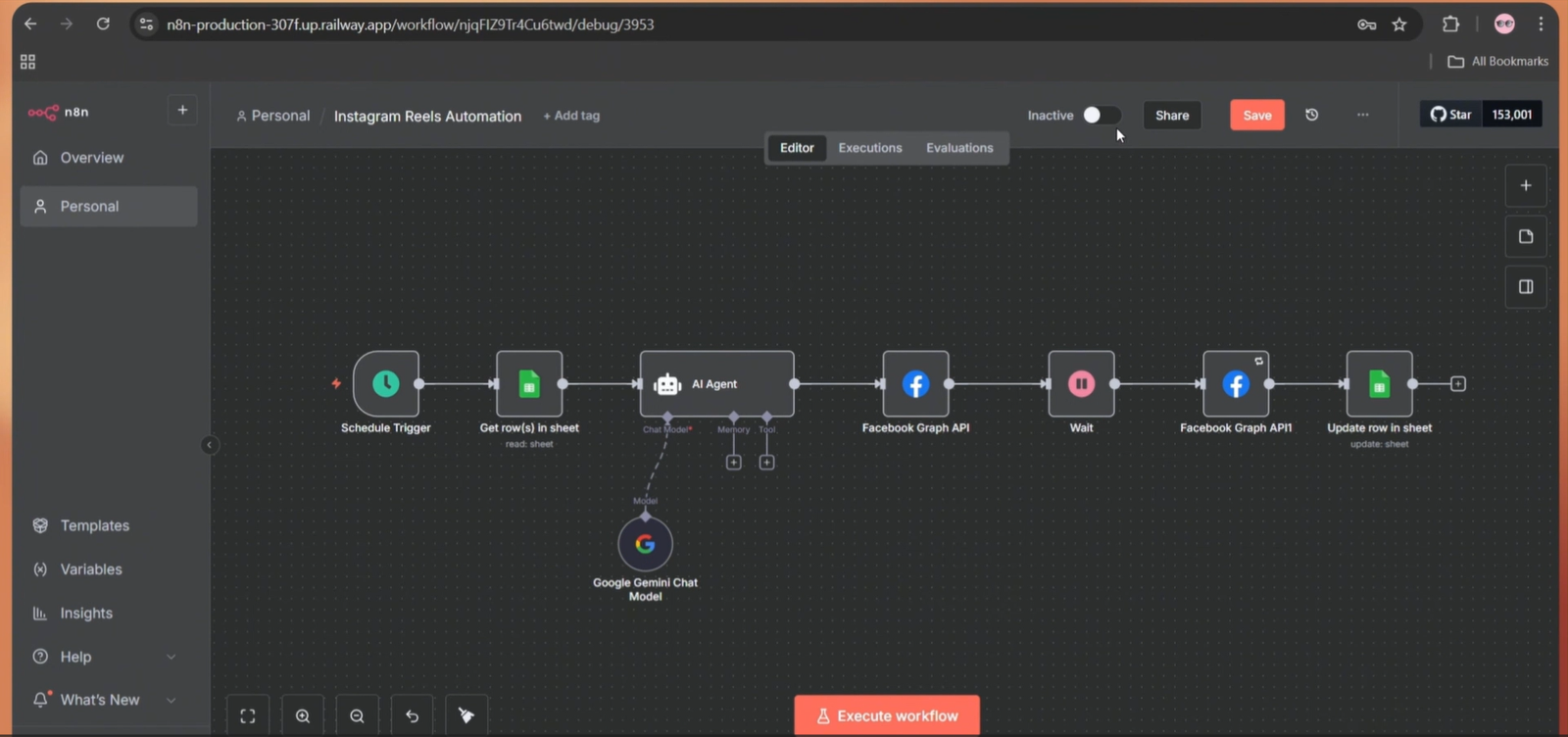1568x737 pixels.
Task: Expand the What's New menu
Action: [105, 700]
